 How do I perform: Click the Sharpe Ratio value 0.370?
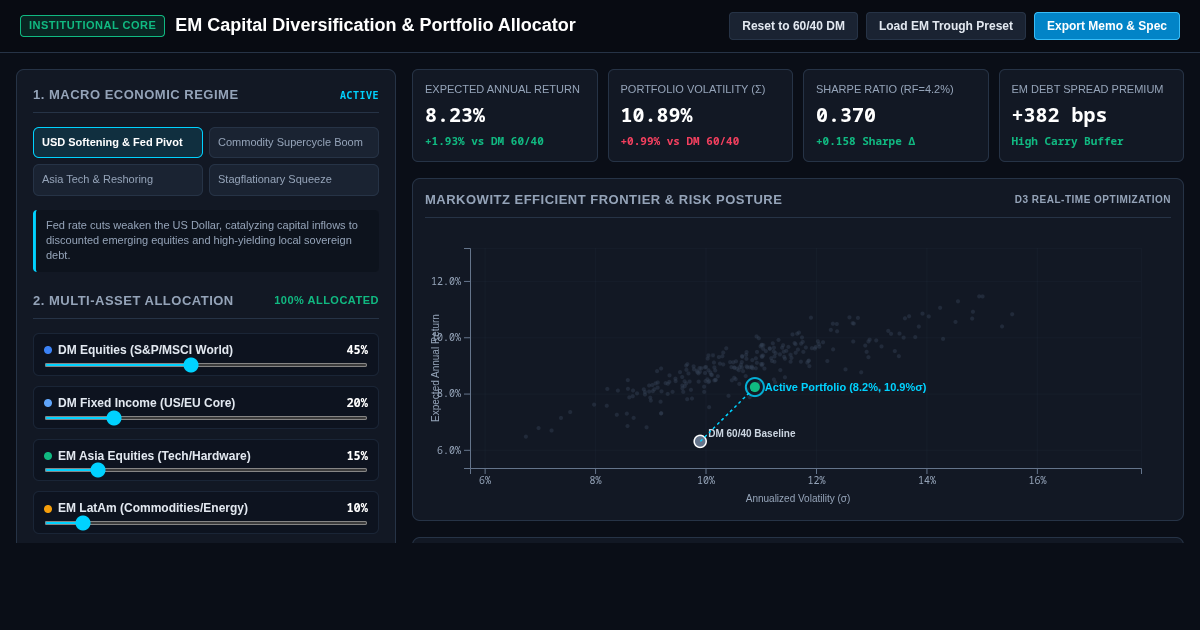pos(846,115)
